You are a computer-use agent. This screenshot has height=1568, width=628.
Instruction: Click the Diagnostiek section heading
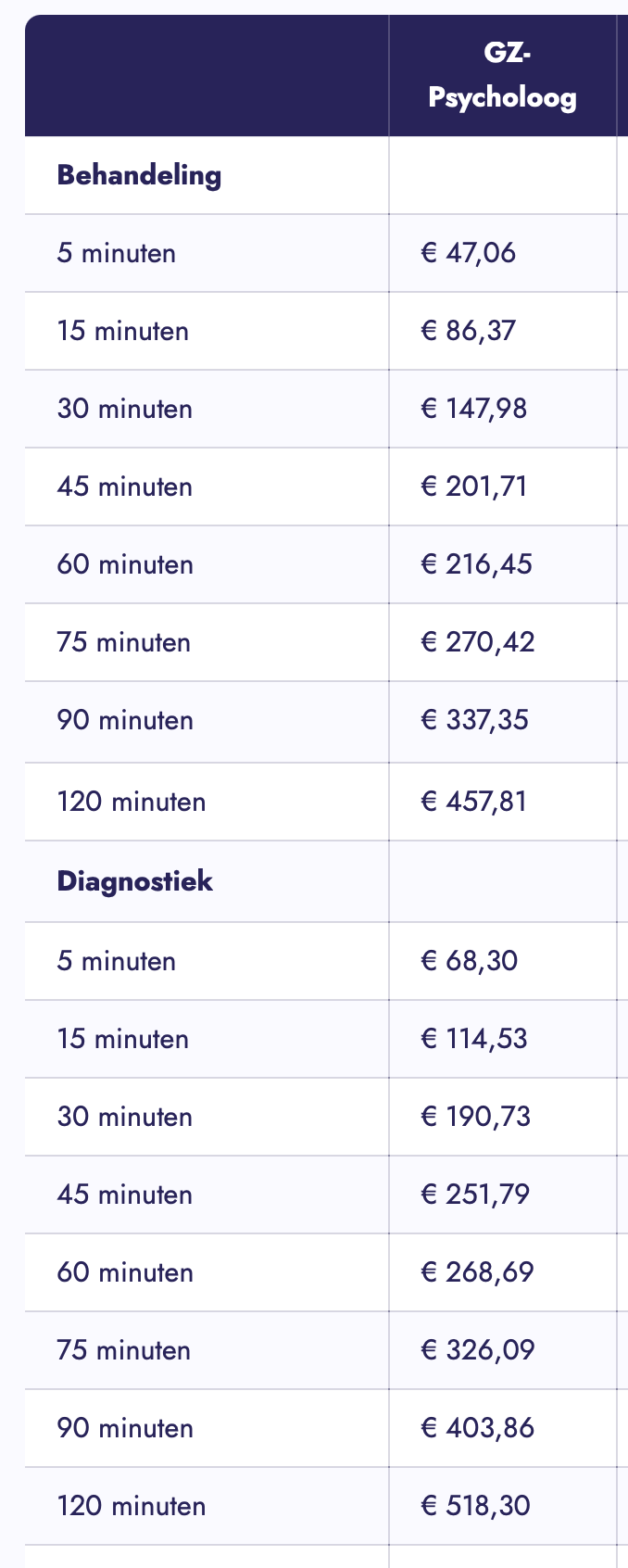[134, 881]
